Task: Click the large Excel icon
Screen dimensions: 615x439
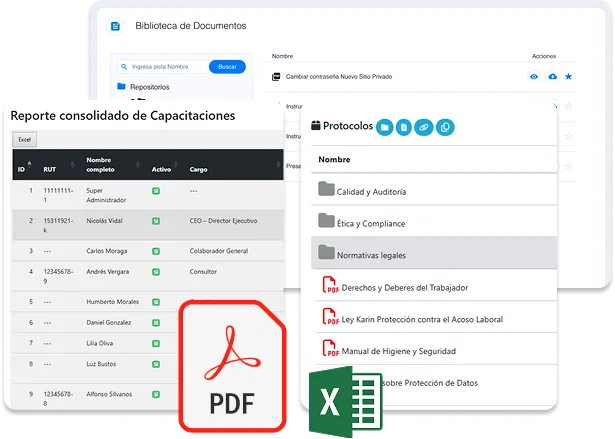Action: coord(346,401)
